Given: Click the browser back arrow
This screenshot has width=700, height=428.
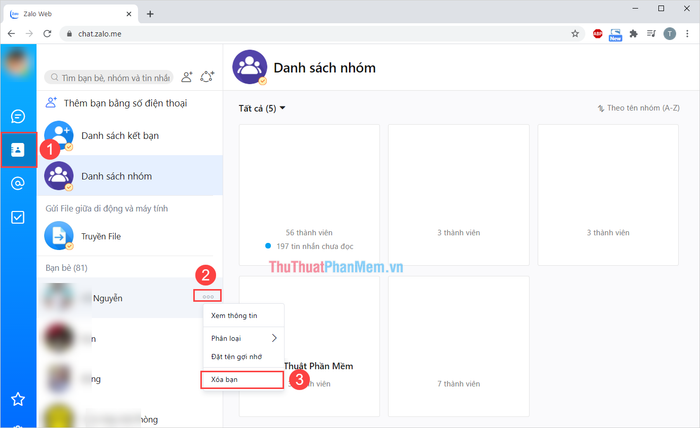Looking at the screenshot, I should (12, 33).
